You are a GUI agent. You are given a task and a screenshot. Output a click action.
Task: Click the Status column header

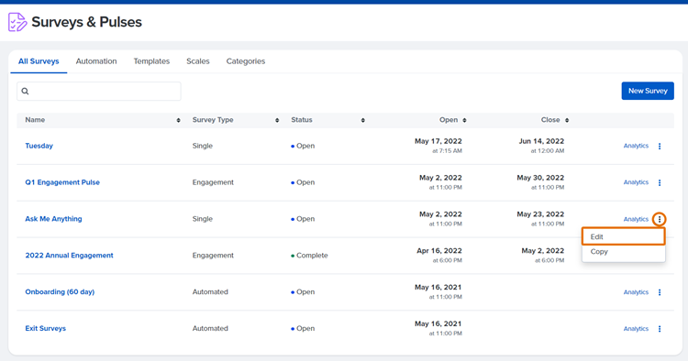[302, 120]
